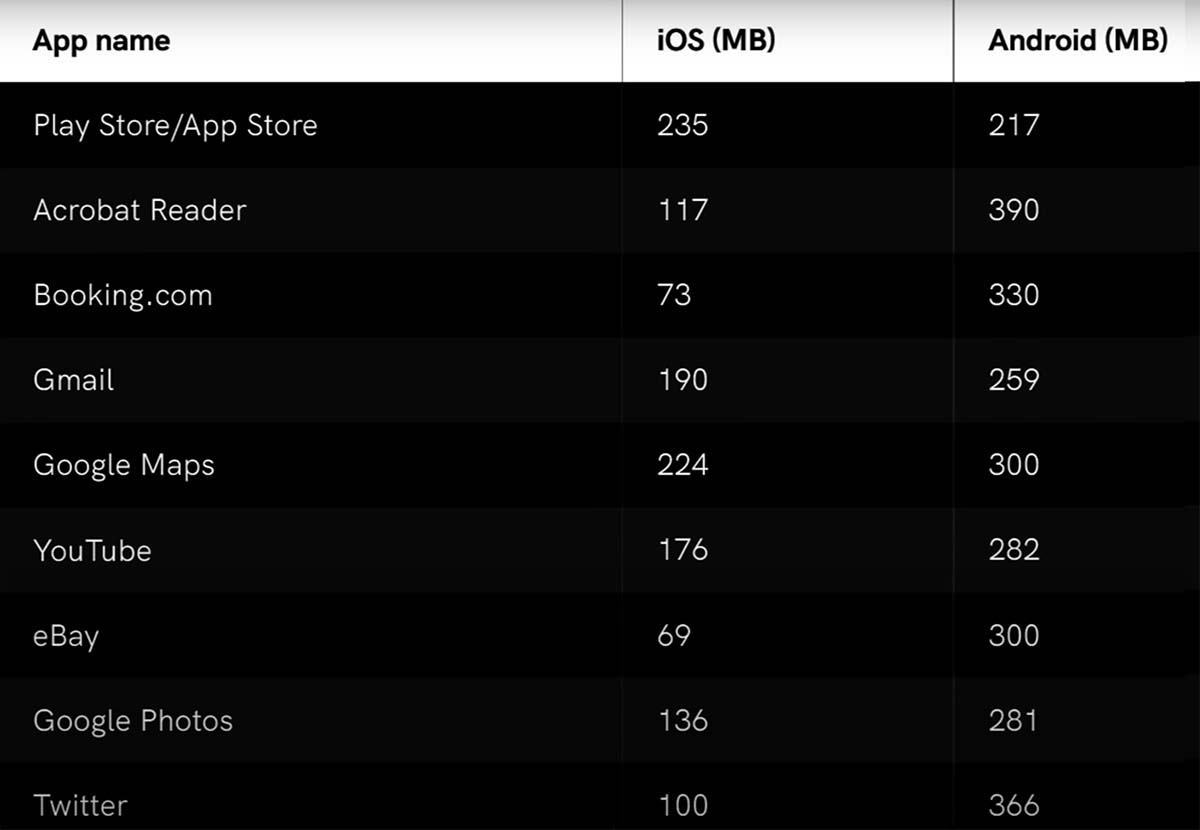
Task: Select Google Maps iOS value 224
Action: [682, 465]
